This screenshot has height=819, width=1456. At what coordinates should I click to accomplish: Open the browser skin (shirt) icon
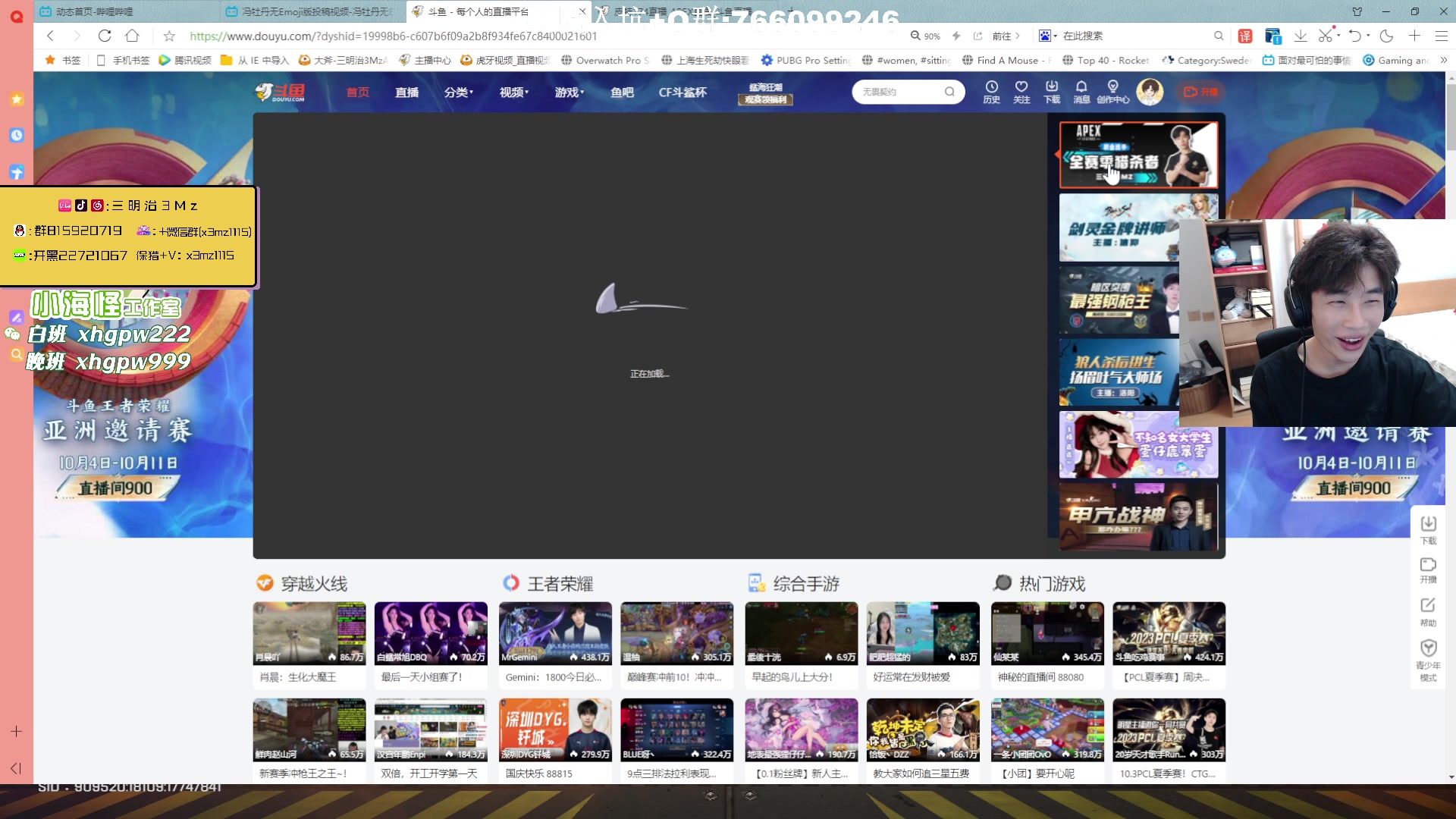click(x=1357, y=11)
